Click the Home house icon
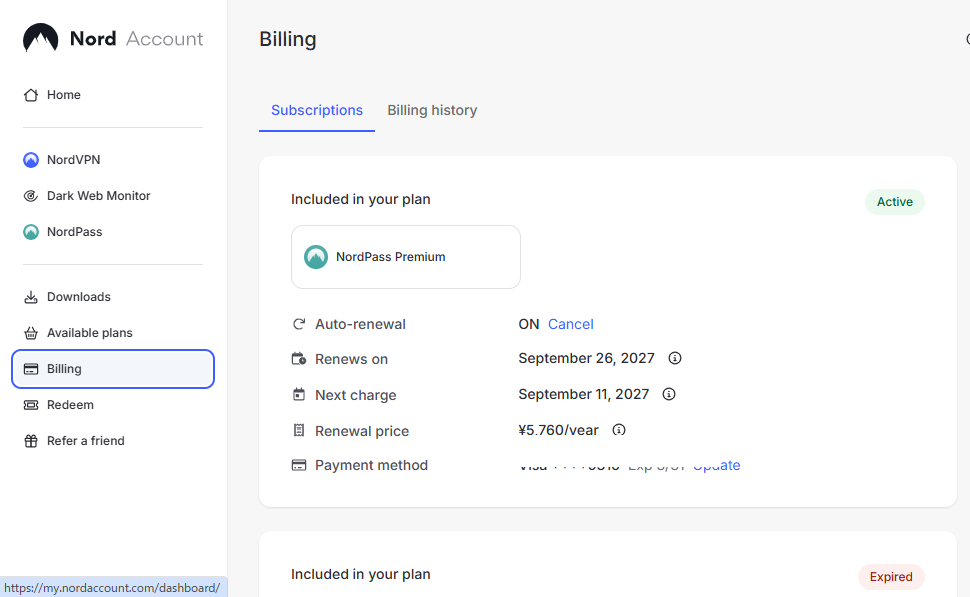This screenshot has height=597, width=970. click(31, 95)
